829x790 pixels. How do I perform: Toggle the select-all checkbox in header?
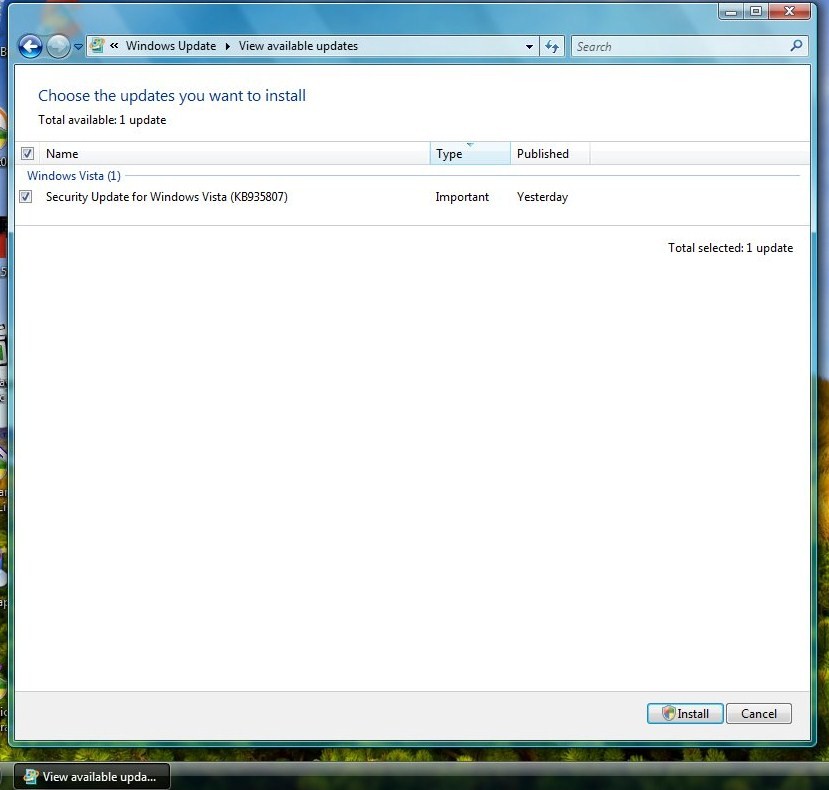point(27,153)
